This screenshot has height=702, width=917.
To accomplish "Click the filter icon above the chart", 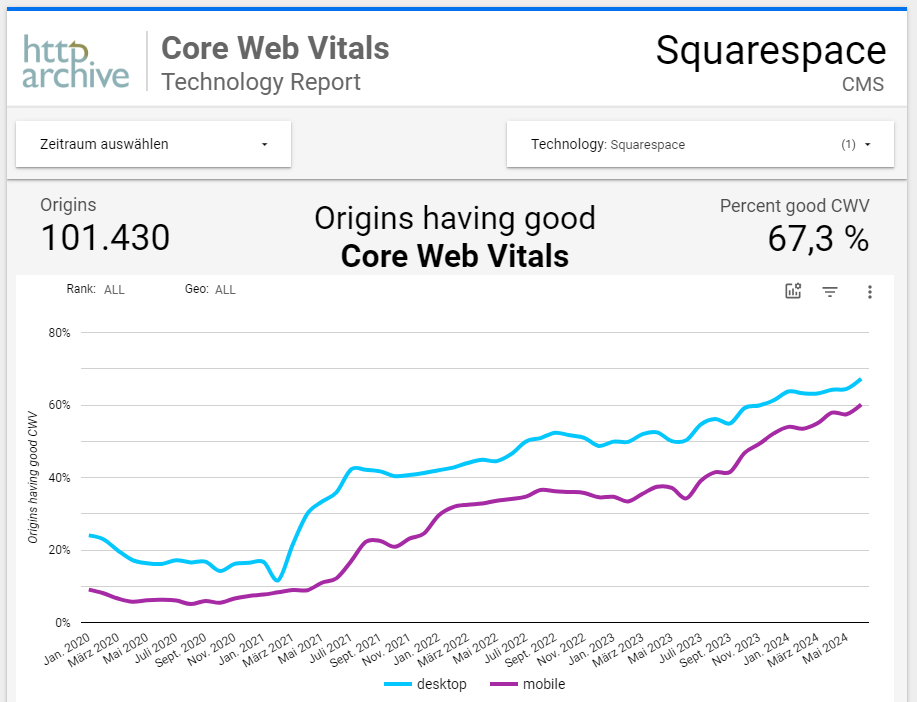I will click(830, 291).
